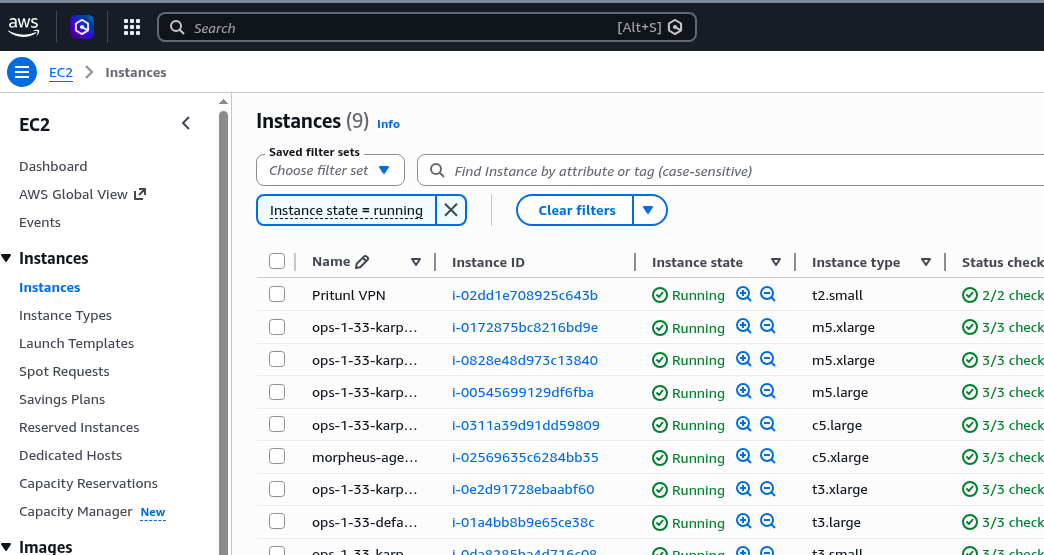Collapse the EC2 sidebar with the arrow
Image resolution: width=1044 pixels, height=555 pixels.
pyautogui.click(x=186, y=124)
